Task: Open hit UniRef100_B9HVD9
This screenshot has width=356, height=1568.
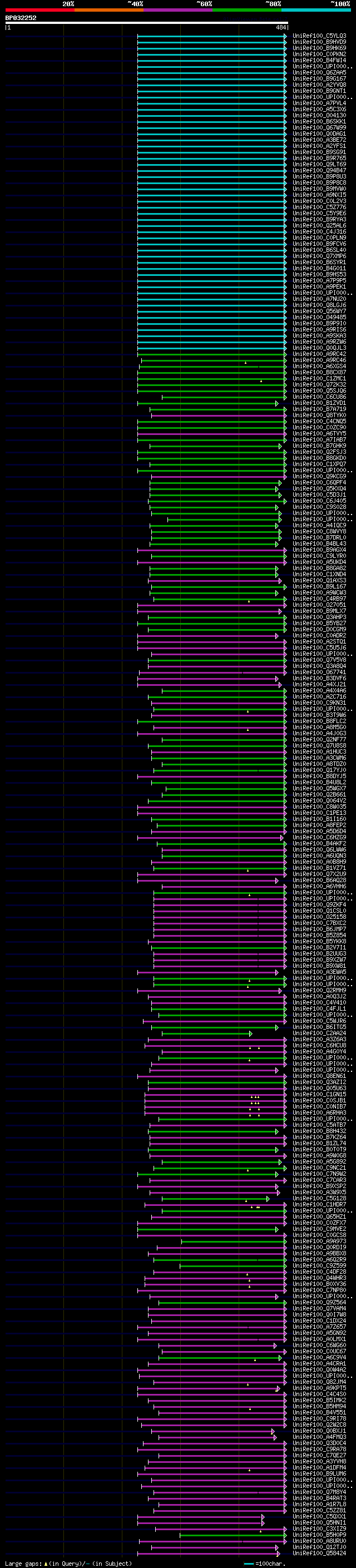Action: pyautogui.click(x=319, y=43)
